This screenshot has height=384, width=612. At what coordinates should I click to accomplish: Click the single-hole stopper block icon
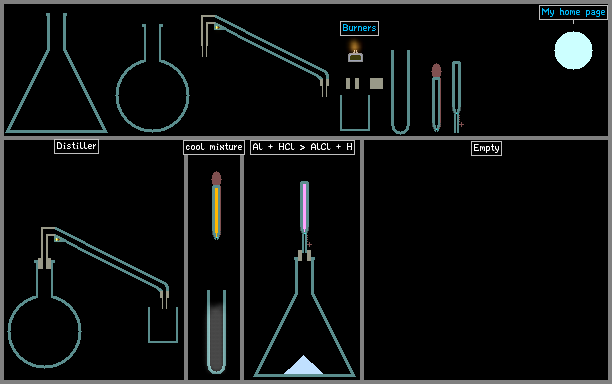click(x=376, y=84)
